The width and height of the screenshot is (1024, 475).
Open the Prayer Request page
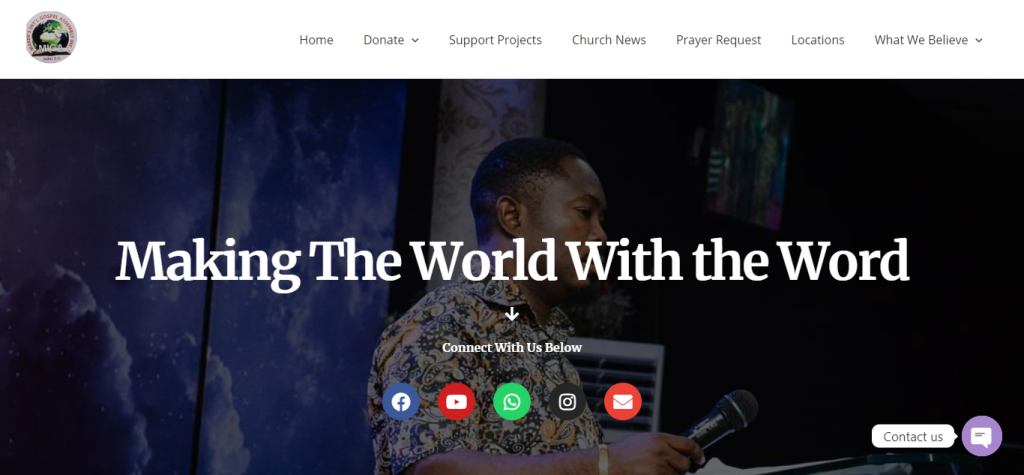pos(718,40)
